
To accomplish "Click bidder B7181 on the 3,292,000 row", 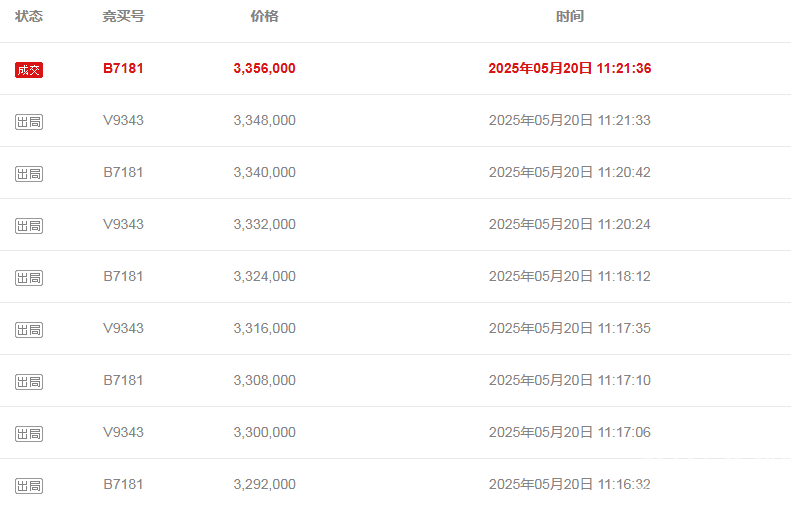I will [x=123, y=484].
